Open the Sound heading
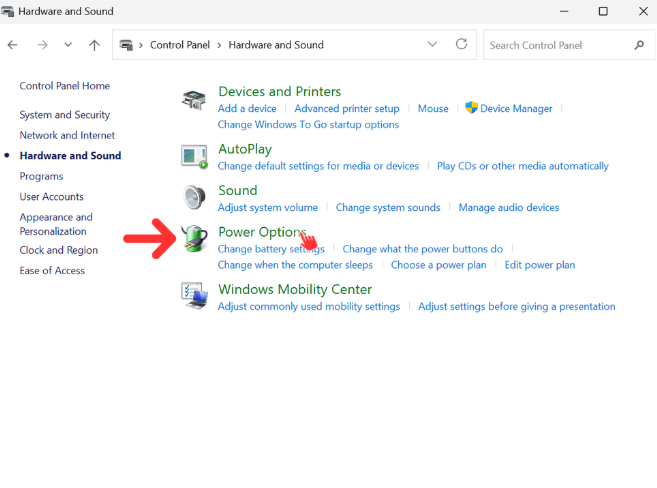 click(238, 190)
